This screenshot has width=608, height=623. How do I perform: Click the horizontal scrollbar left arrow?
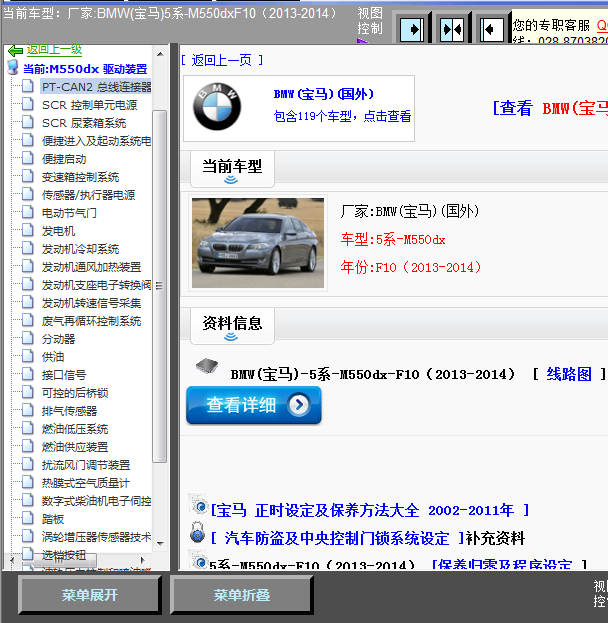(12, 560)
